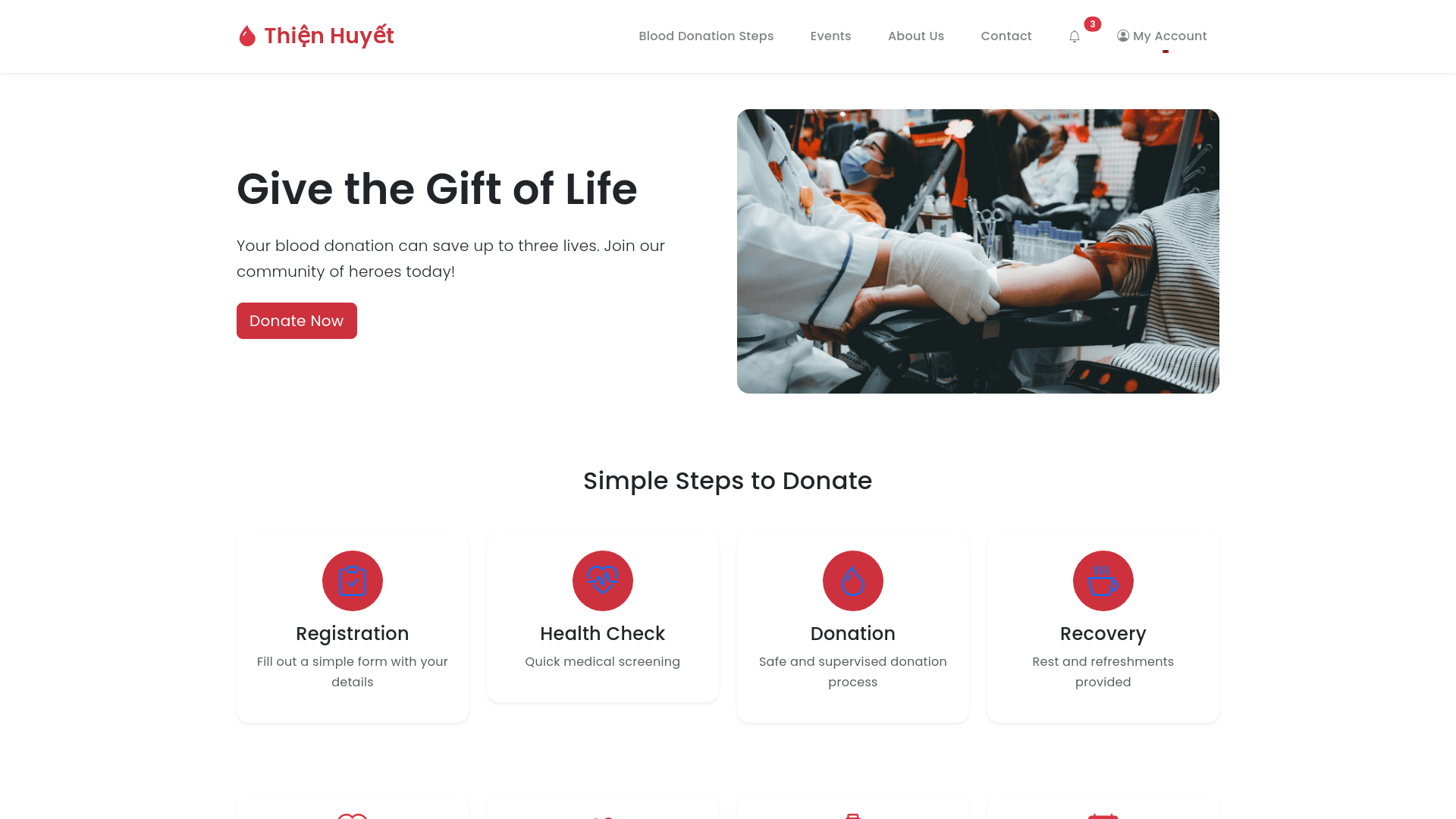Click the My Account user avatar icon
Screen dimensions: 1456x819
[1123, 36]
